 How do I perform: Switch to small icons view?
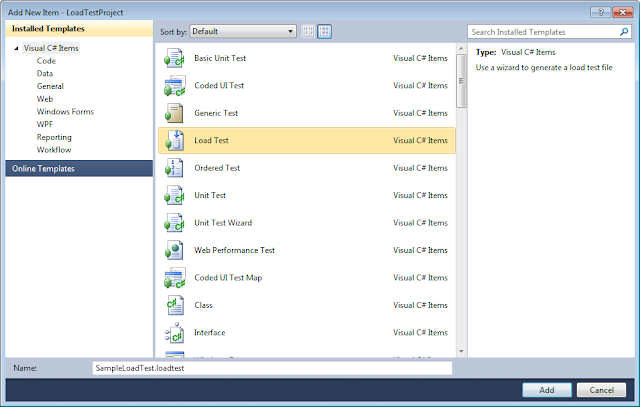pyautogui.click(x=308, y=31)
